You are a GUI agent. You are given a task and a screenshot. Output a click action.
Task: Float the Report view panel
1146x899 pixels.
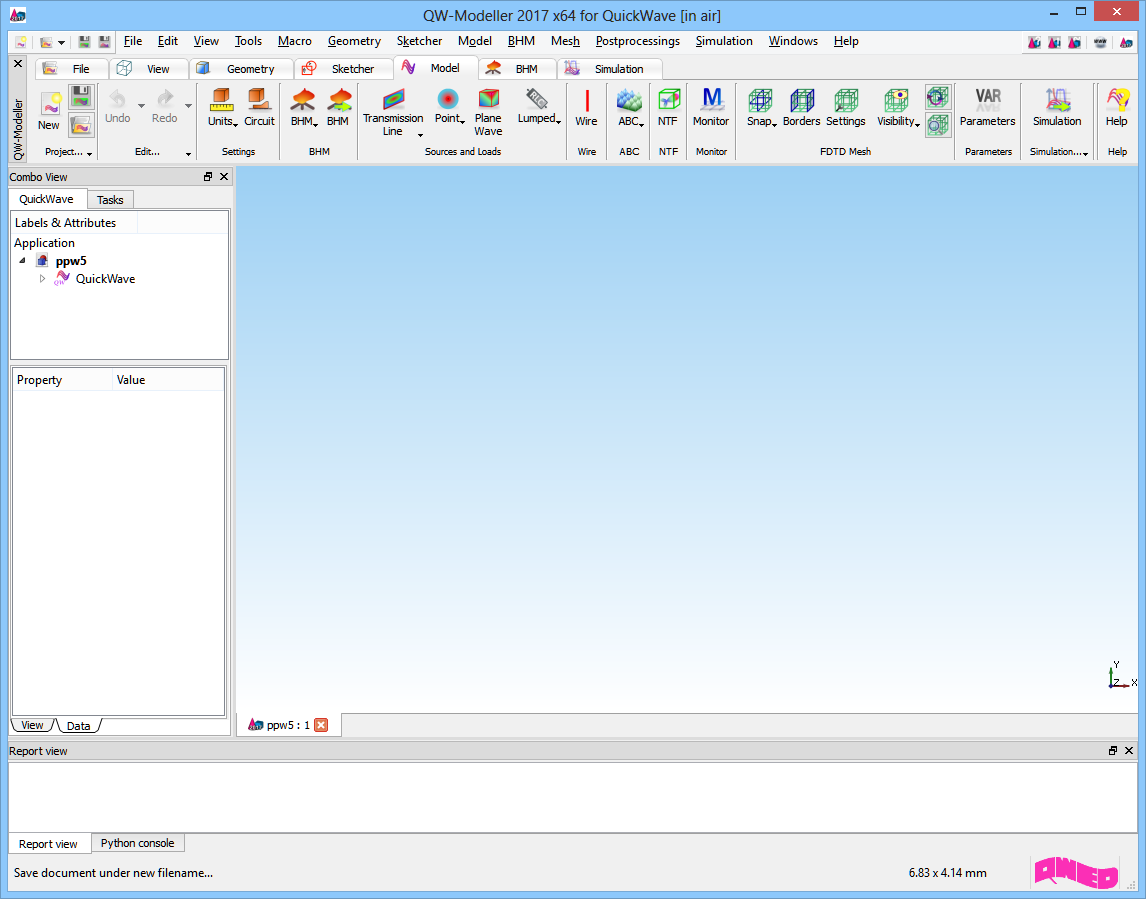click(x=1113, y=751)
